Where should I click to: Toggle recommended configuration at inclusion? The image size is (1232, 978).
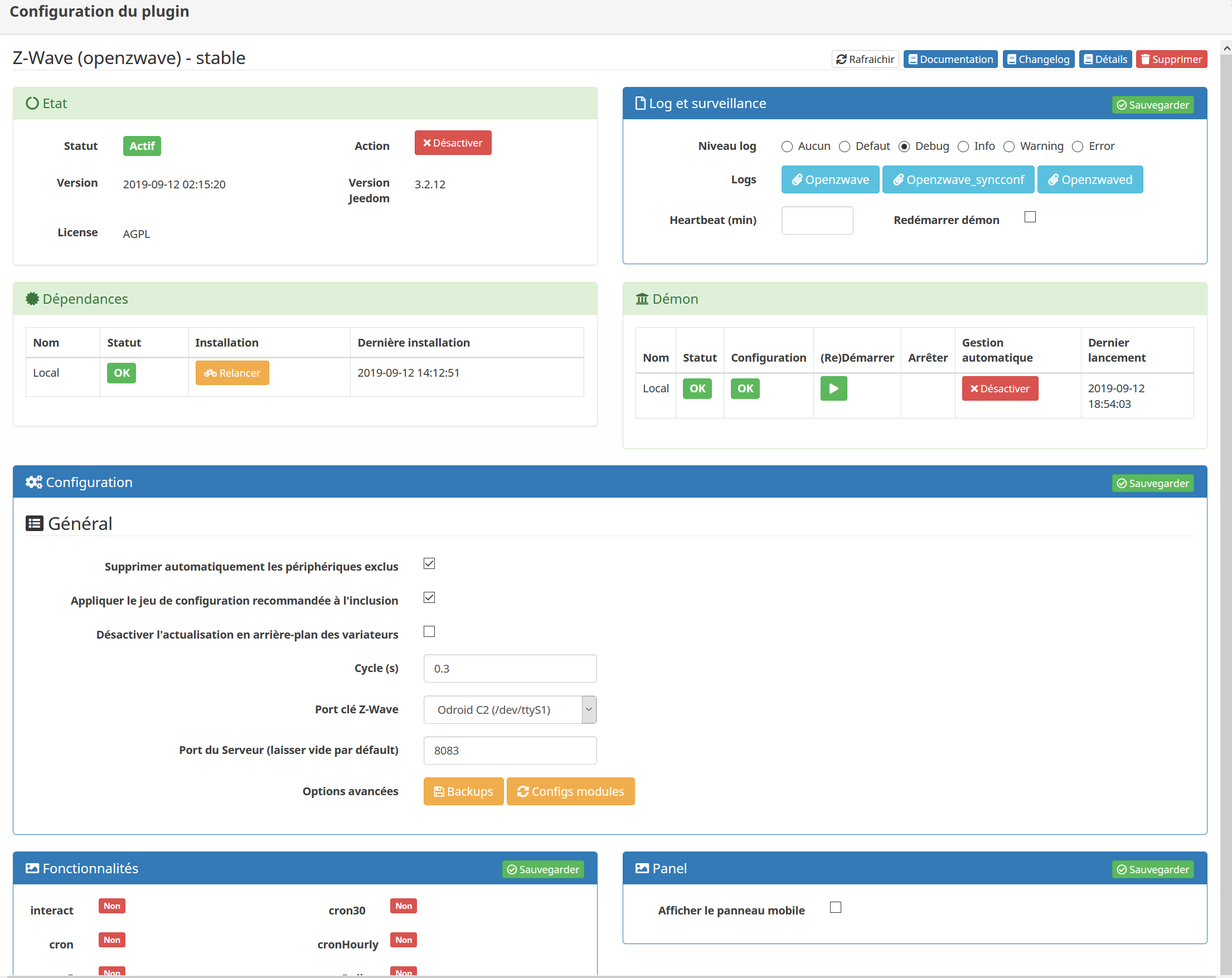tap(429, 597)
